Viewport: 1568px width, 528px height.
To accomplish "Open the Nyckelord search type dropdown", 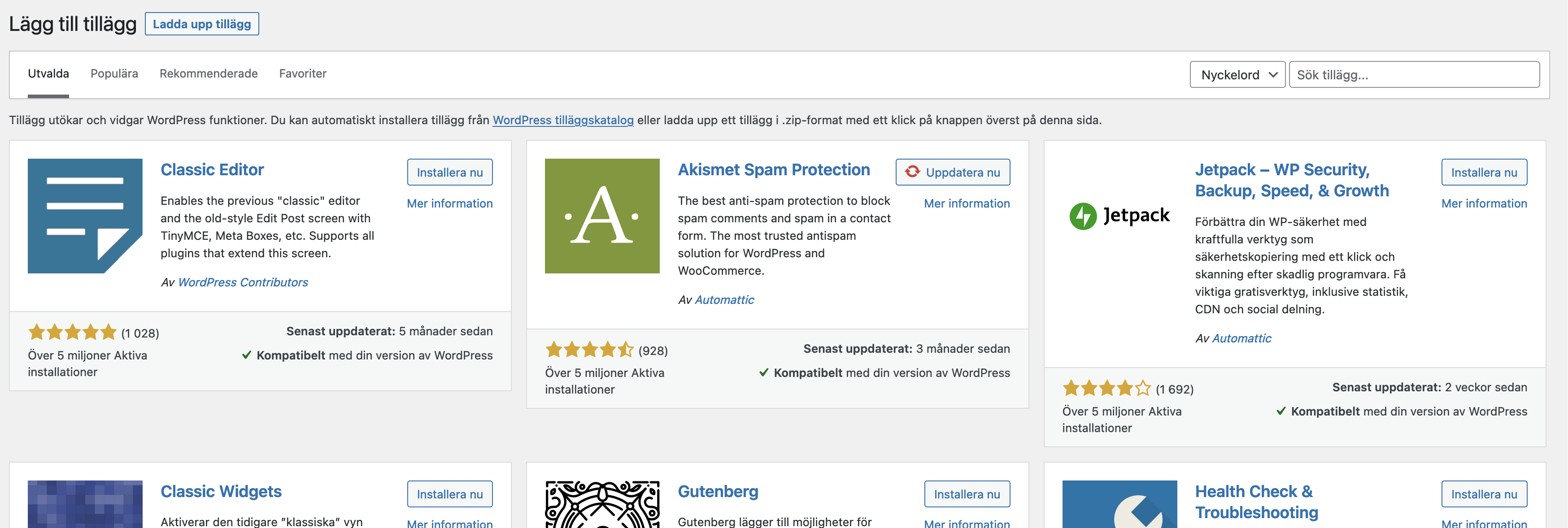I will click(x=1237, y=75).
